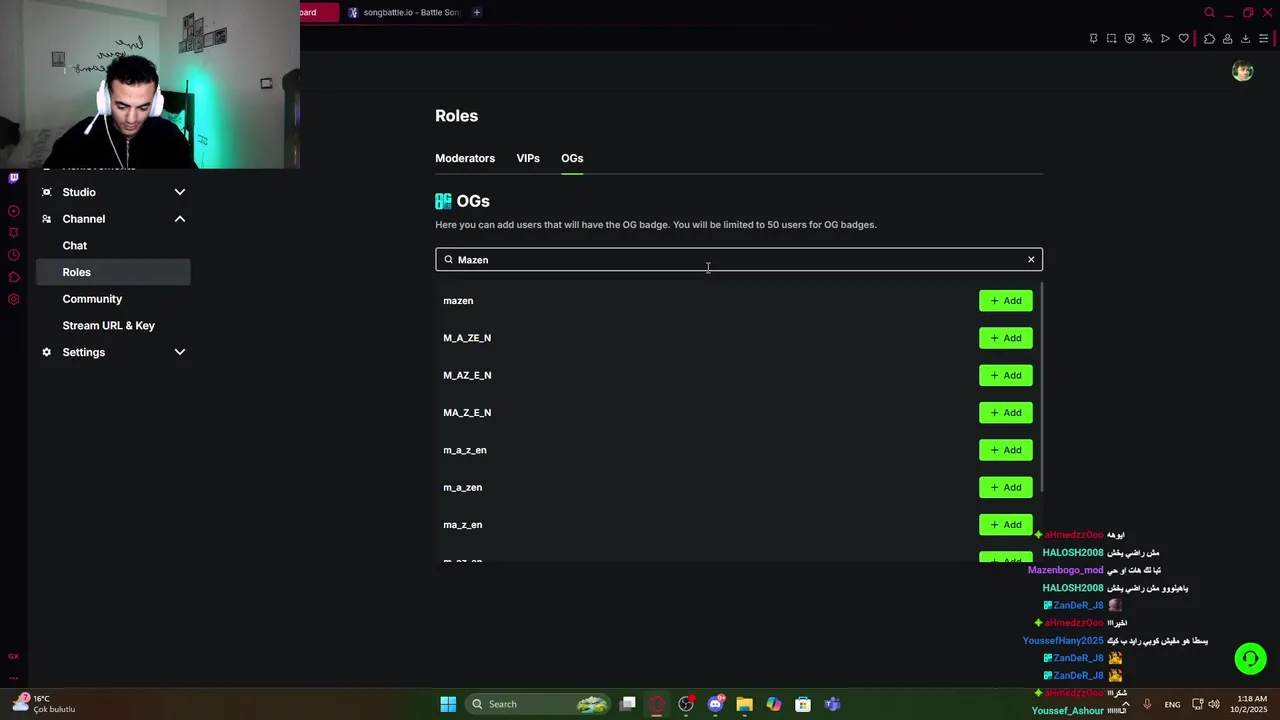Open Player icon in Opera sidebar
This screenshot has height=720, width=1280.
13,211
